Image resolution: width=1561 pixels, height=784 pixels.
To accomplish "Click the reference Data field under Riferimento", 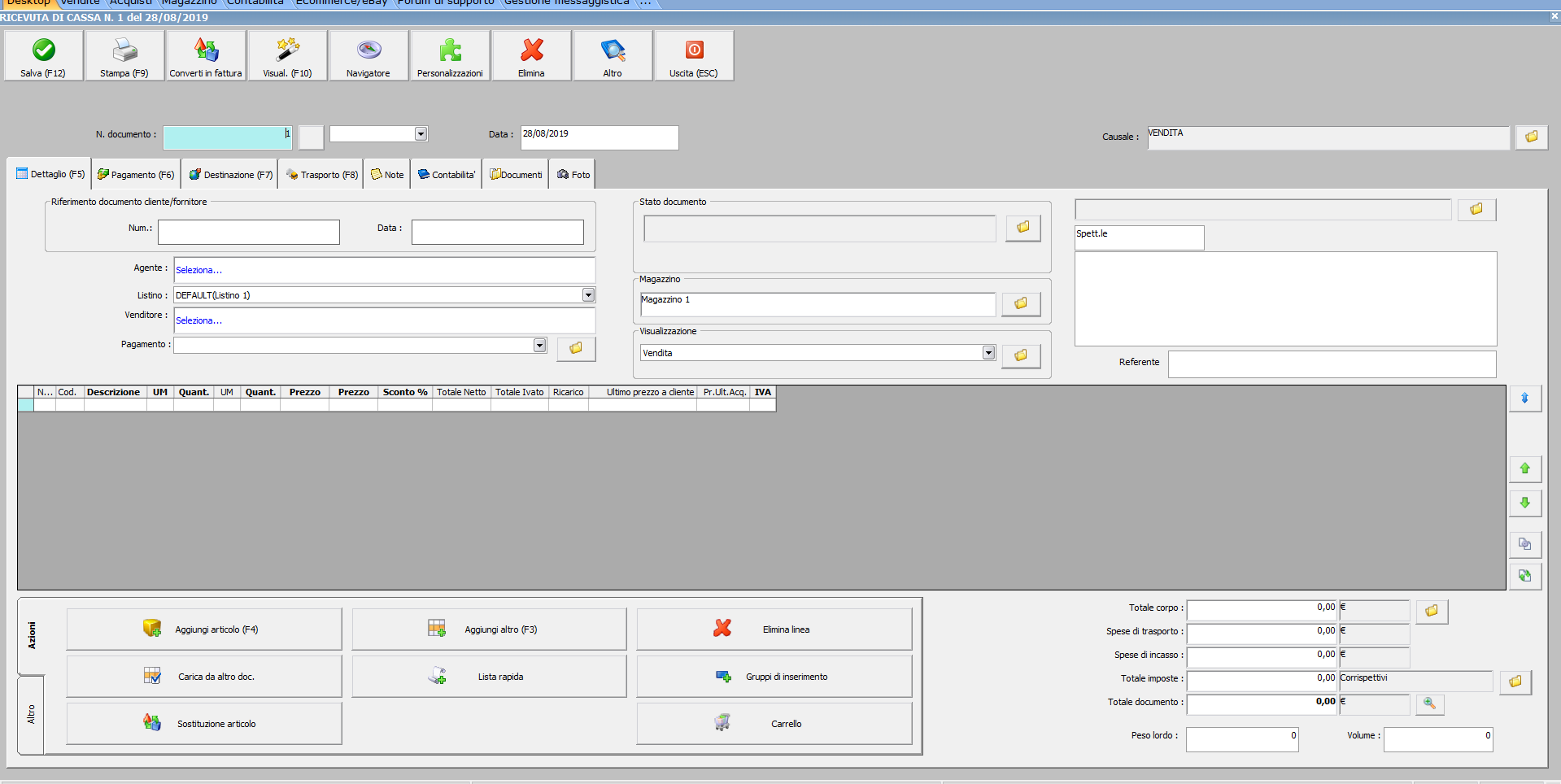I will tap(498, 232).
